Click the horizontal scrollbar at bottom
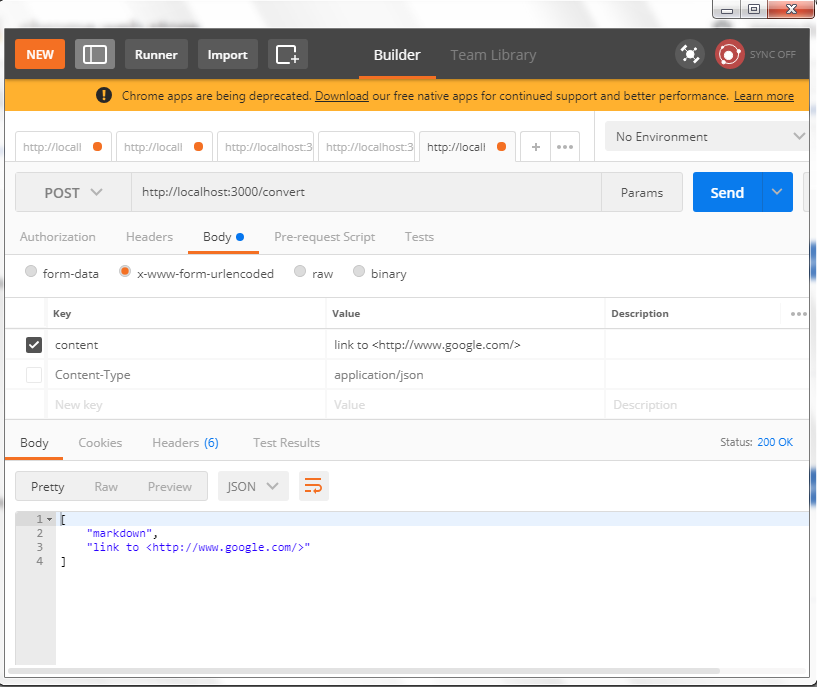Viewport: 817px width, 687px height. 364,671
